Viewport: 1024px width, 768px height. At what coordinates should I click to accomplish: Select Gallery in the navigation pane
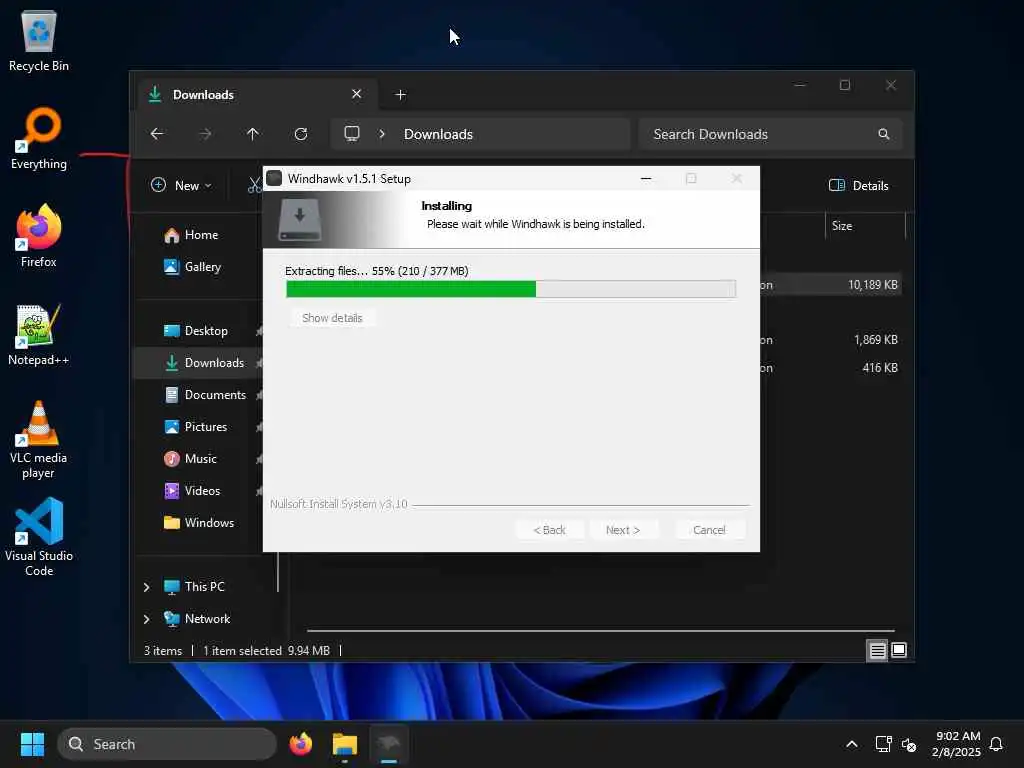pos(192,266)
